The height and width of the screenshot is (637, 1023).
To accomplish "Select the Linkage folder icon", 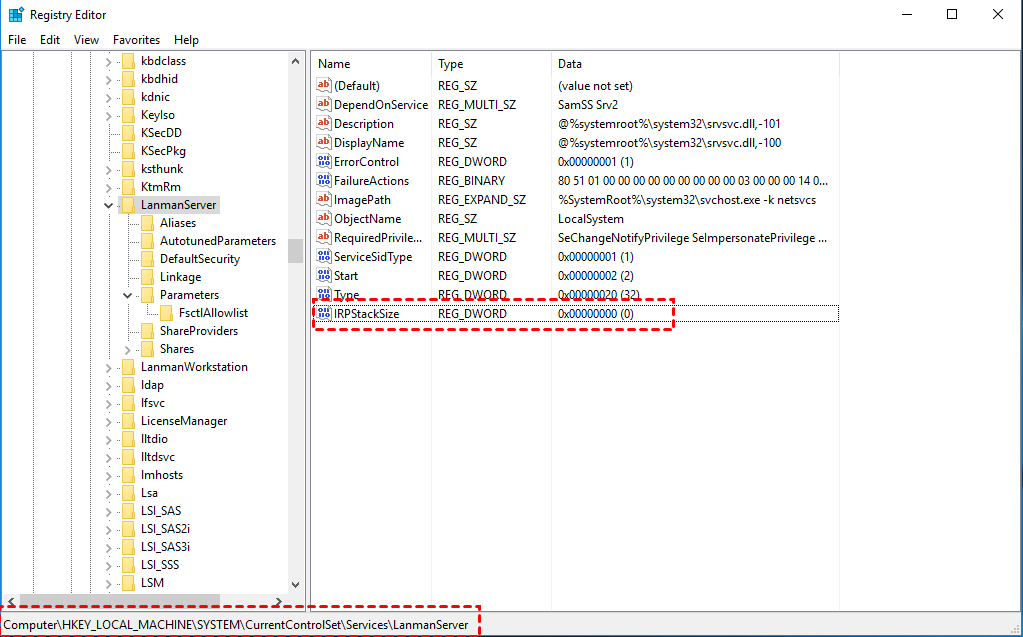I will (147, 277).
